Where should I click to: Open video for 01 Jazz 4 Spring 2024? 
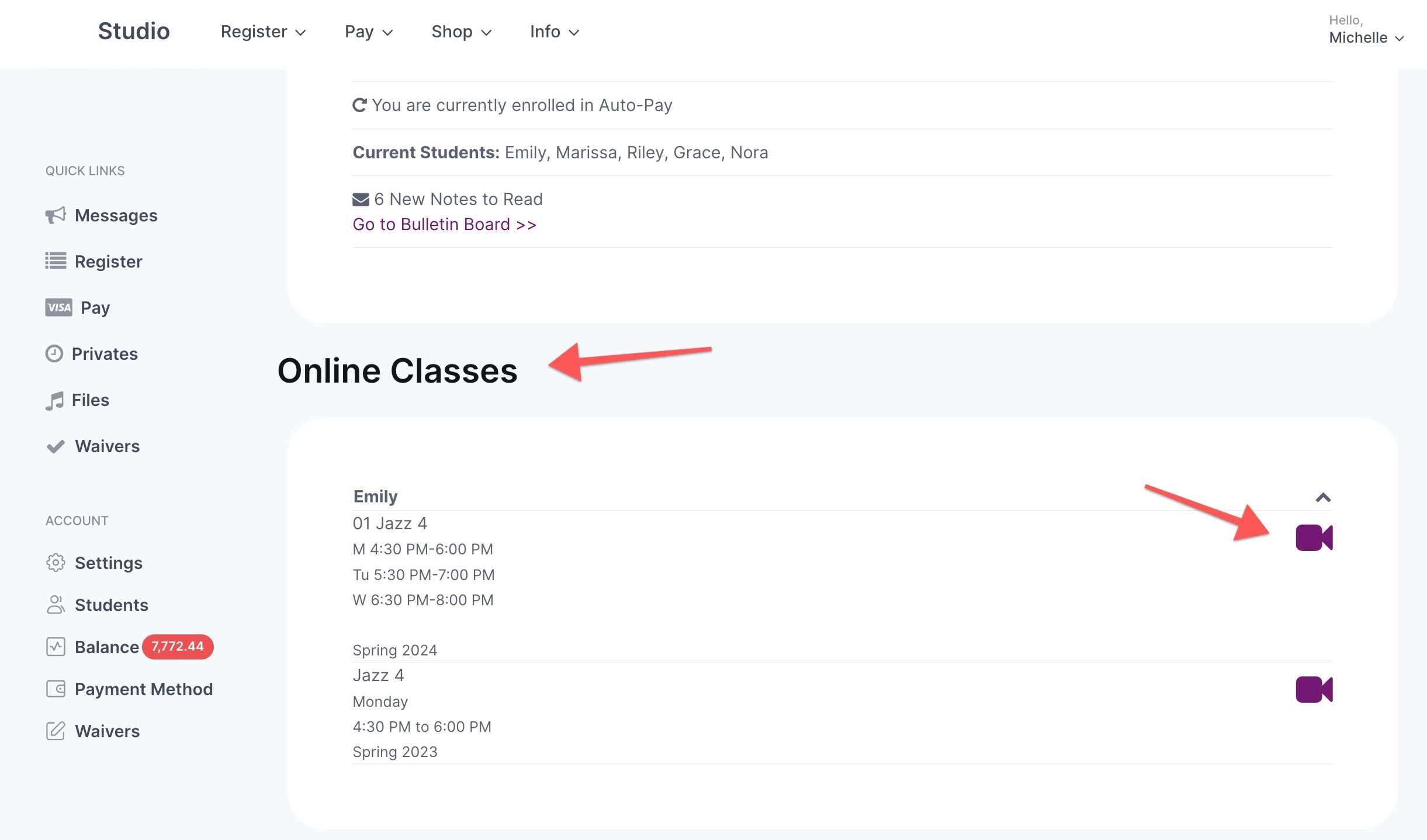click(1314, 537)
